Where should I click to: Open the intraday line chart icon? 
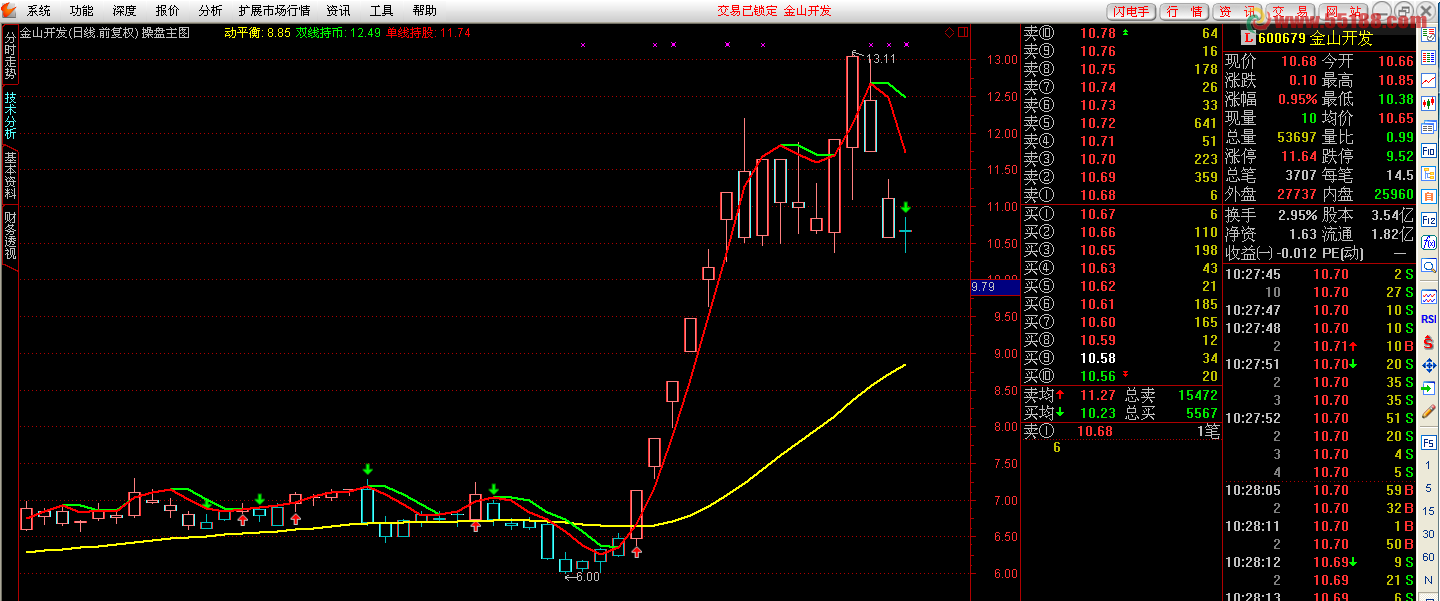pyautogui.click(x=1428, y=80)
